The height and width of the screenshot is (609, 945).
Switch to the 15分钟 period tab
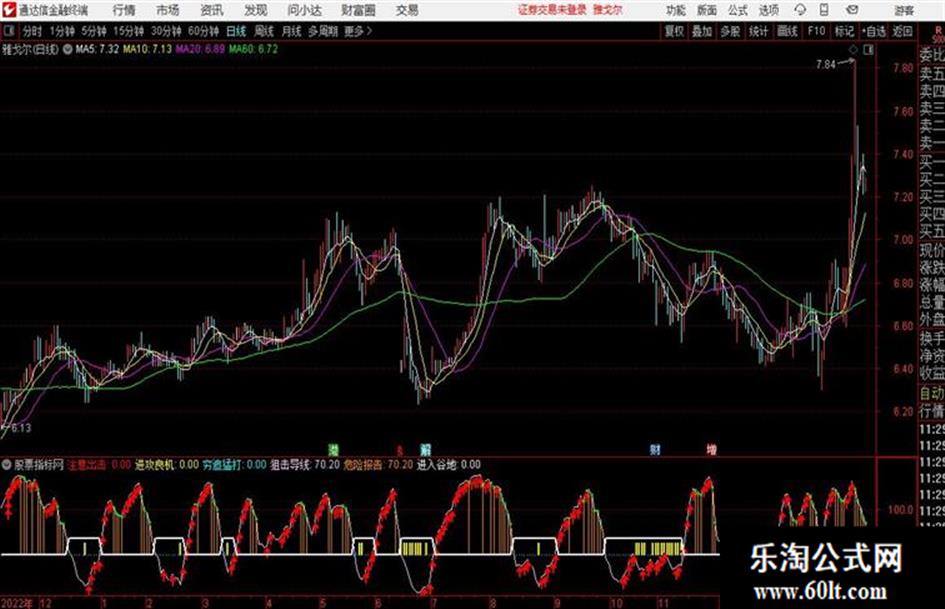pos(129,31)
